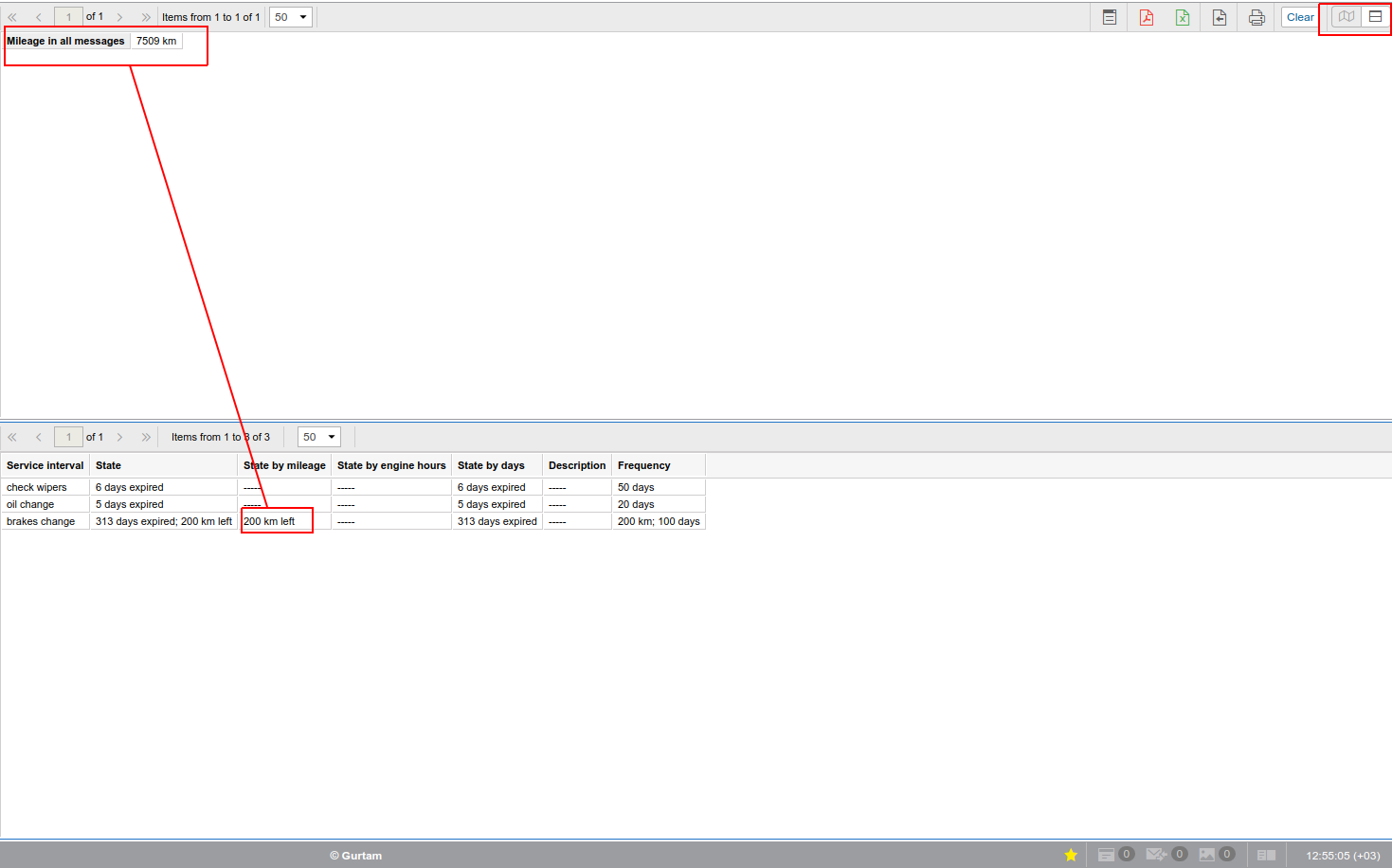Click the Gurtam copyright link
This screenshot has width=1392, height=868.
[x=356, y=855]
